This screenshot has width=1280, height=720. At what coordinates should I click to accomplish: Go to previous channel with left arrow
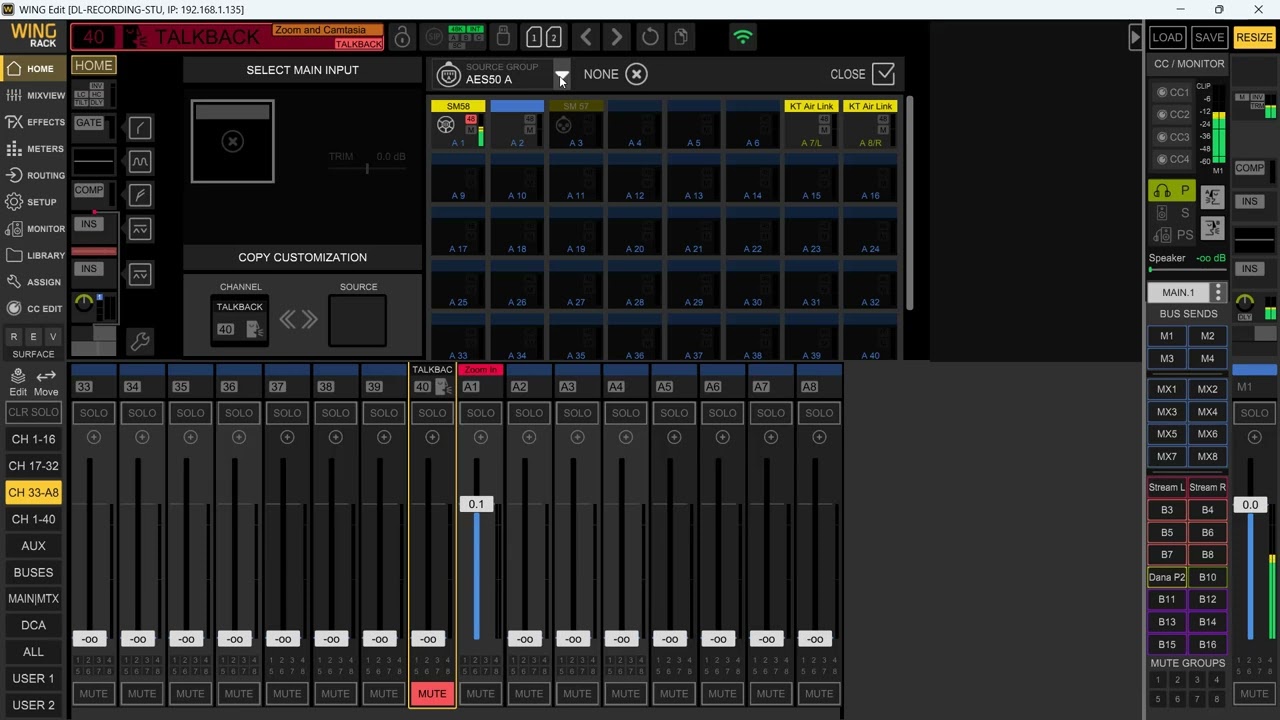click(x=586, y=38)
